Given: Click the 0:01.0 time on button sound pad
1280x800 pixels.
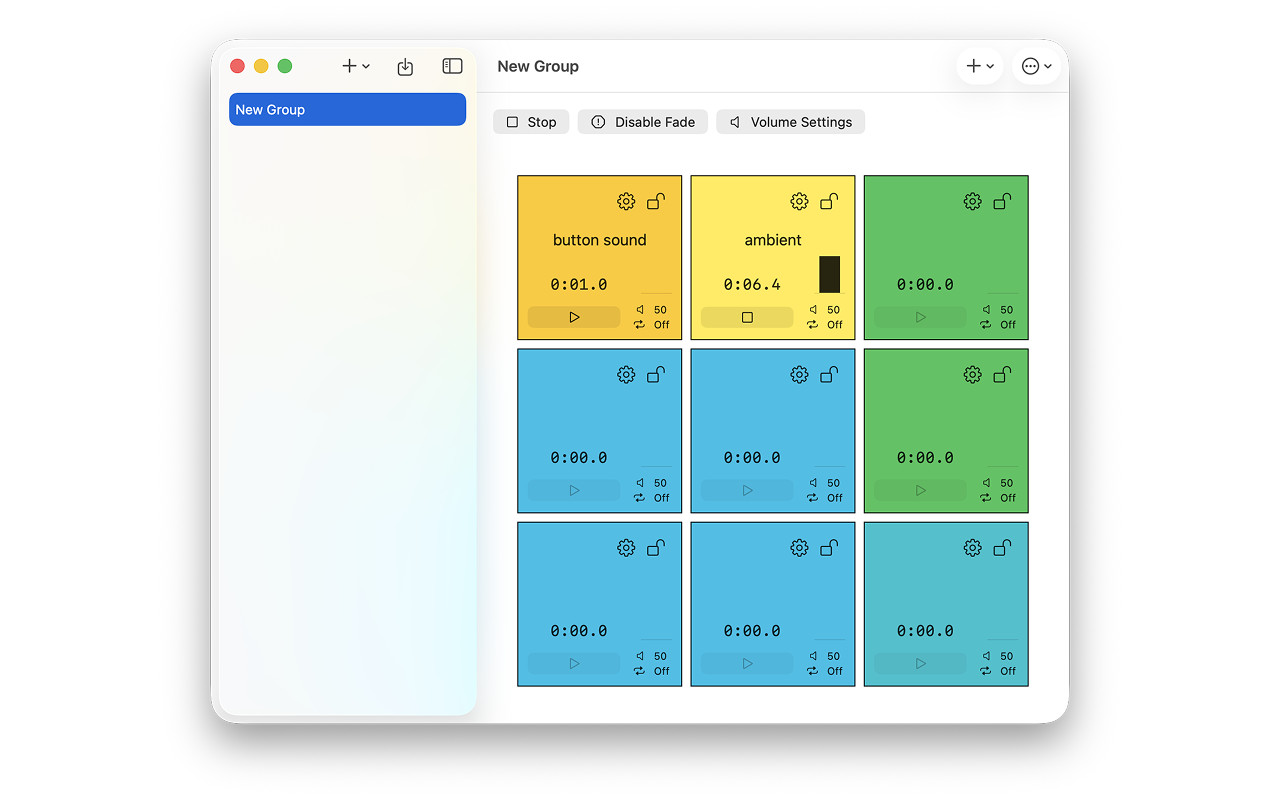Looking at the screenshot, I should point(579,284).
